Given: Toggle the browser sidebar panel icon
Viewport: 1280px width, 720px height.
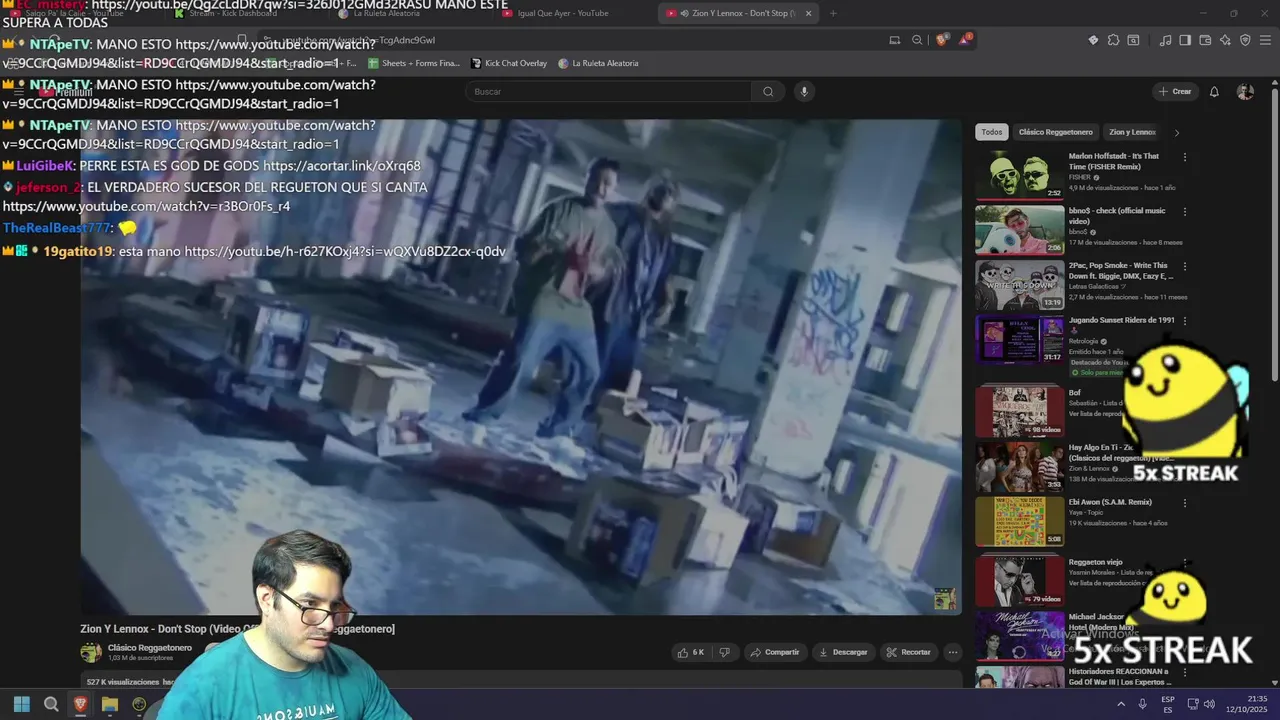Looking at the screenshot, I should pyautogui.click(x=1185, y=40).
